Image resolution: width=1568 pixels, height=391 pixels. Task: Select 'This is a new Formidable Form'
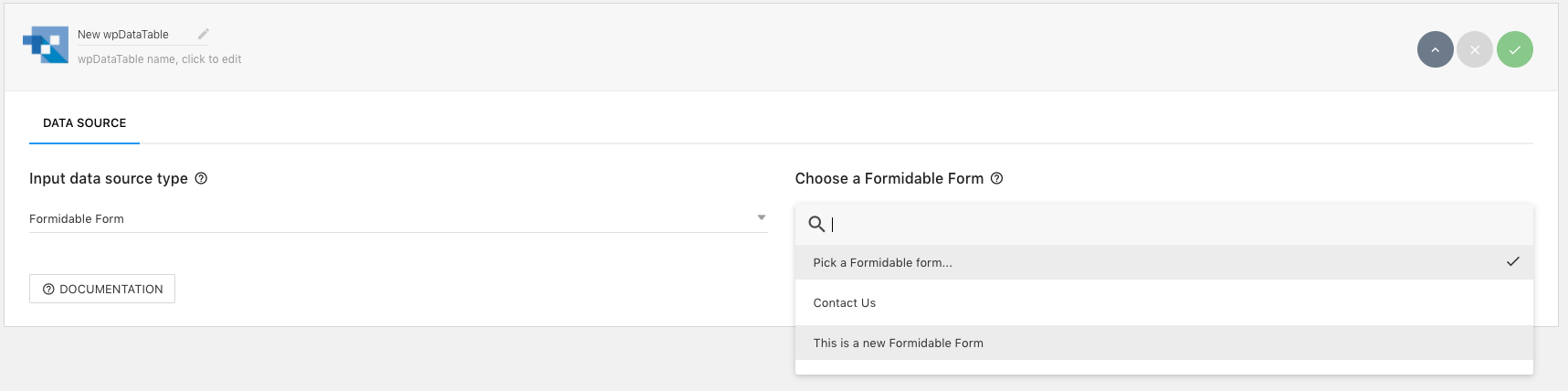tap(899, 343)
